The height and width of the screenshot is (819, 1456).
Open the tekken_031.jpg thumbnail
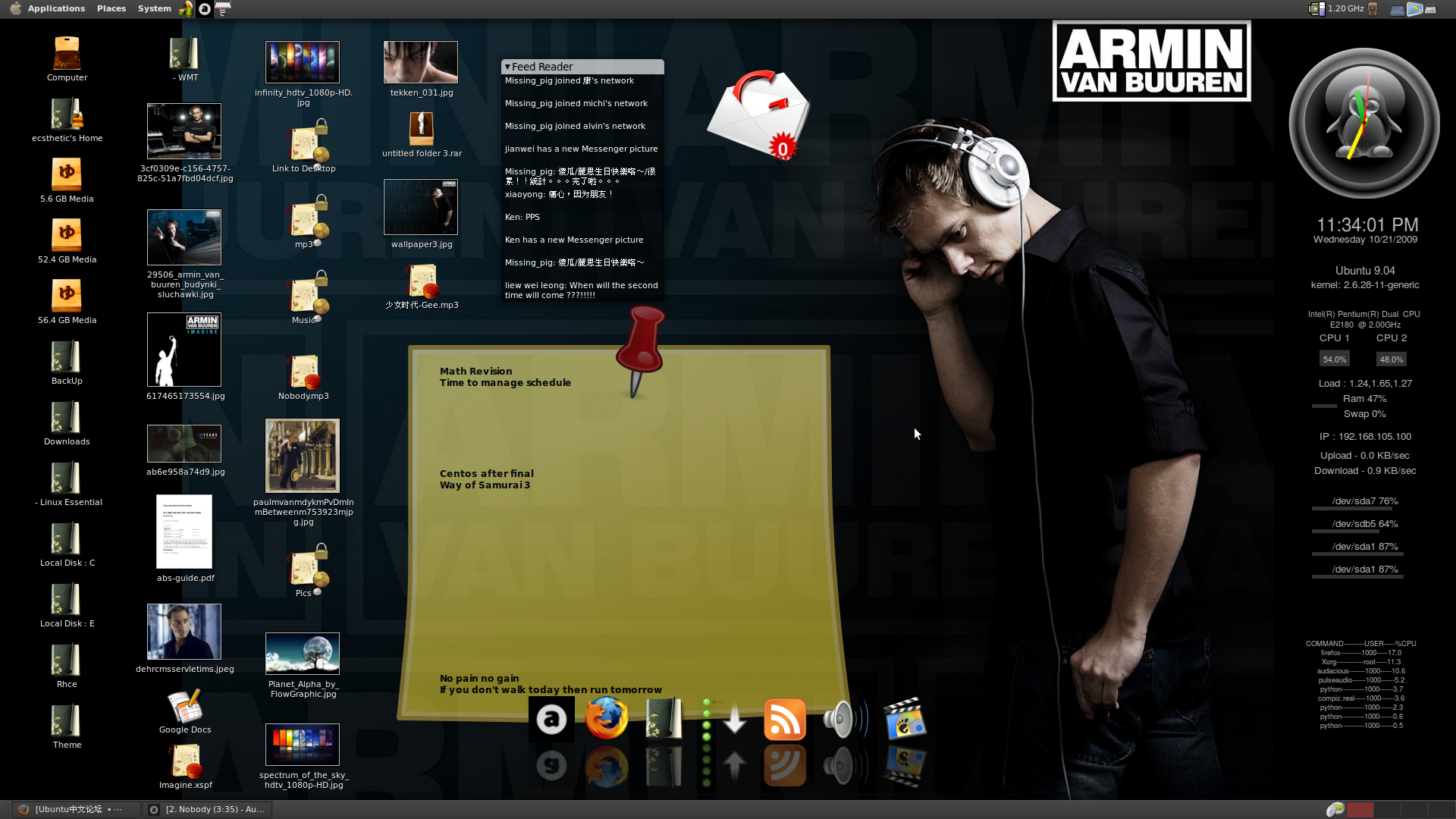coord(421,62)
